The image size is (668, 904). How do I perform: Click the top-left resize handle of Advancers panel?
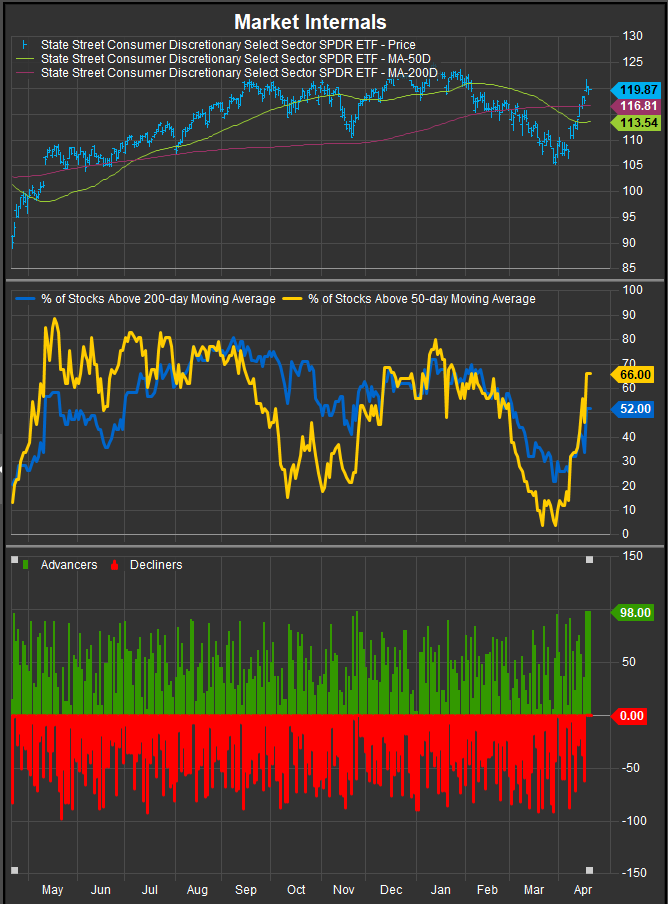(14, 559)
